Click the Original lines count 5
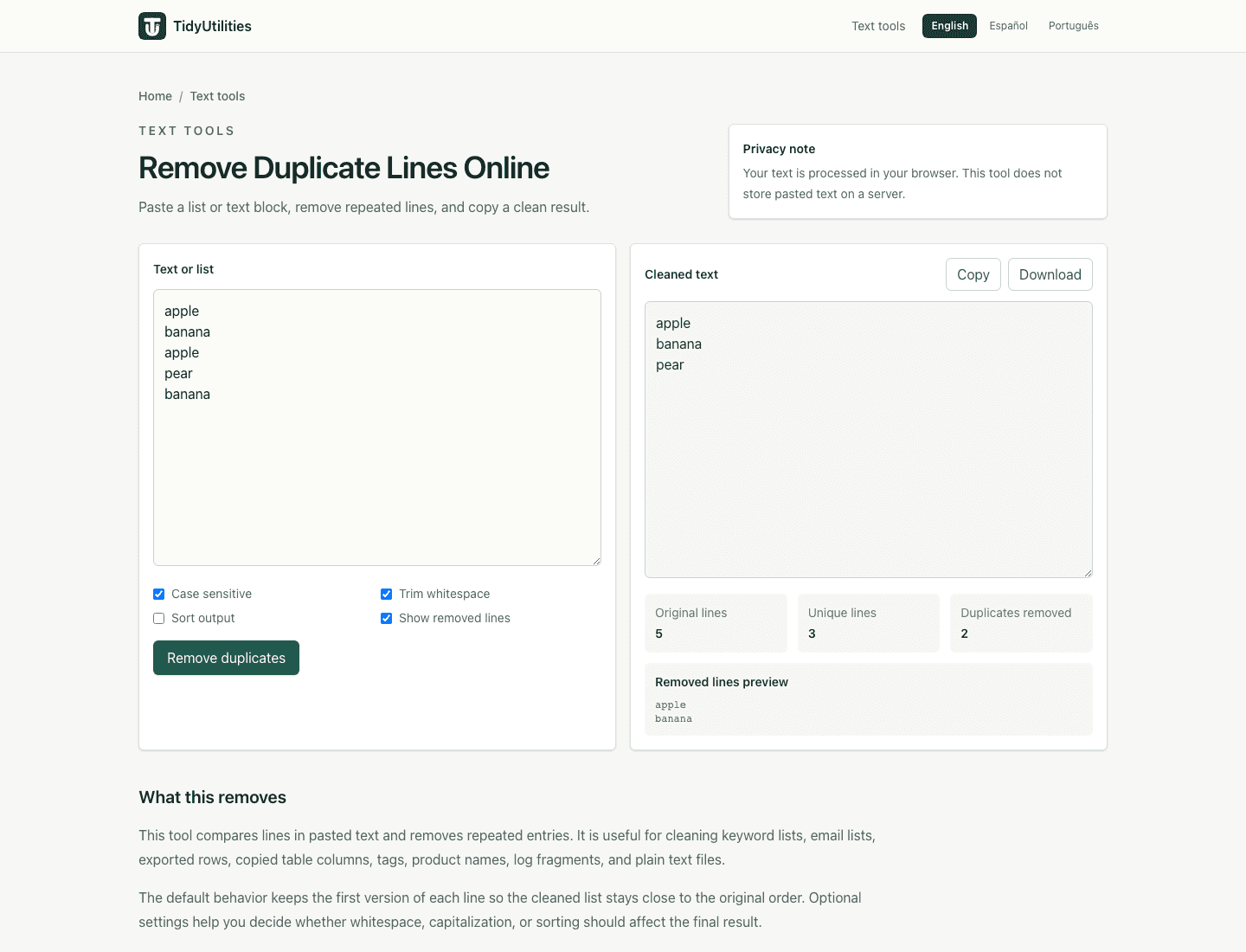Viewport: 1246px width, 952px height. point(658,634)
